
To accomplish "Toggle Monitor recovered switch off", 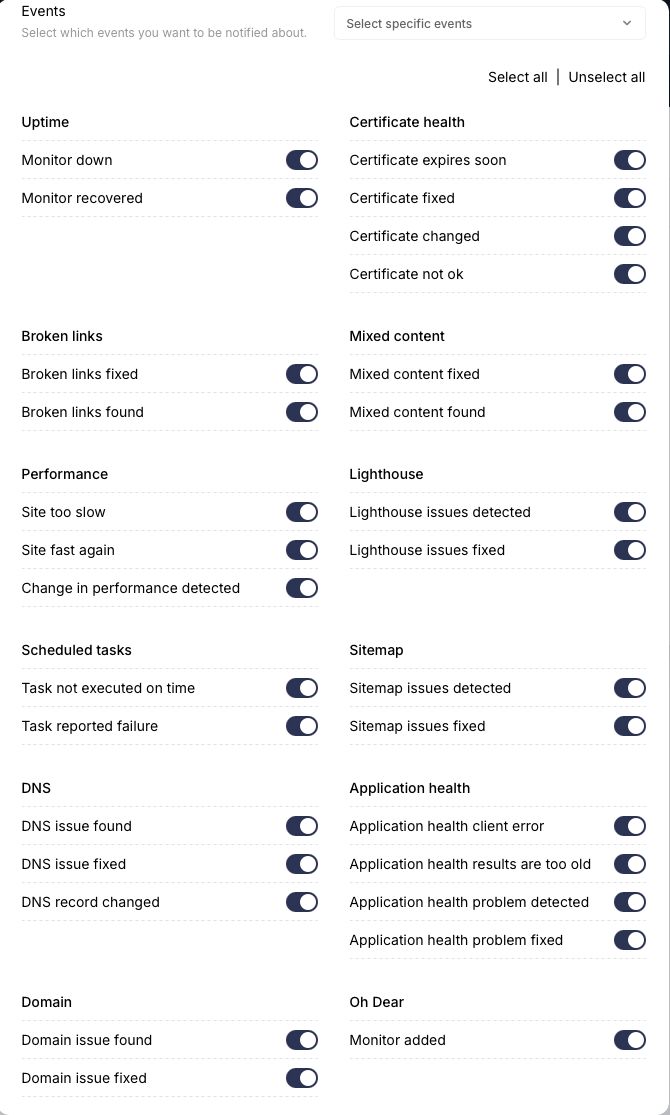I will (302, 198).
